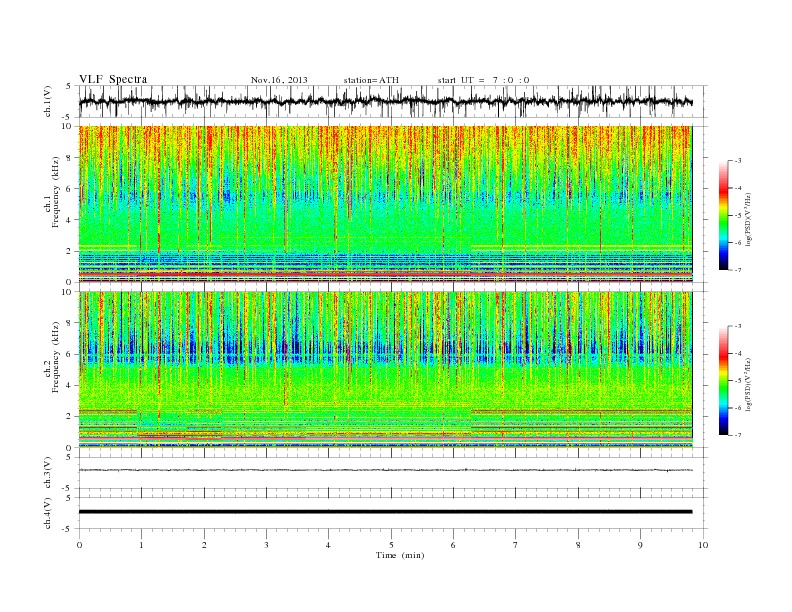Click the 'ch.4(V)' axis label
The image size is (792, 612).
[48, 513]
